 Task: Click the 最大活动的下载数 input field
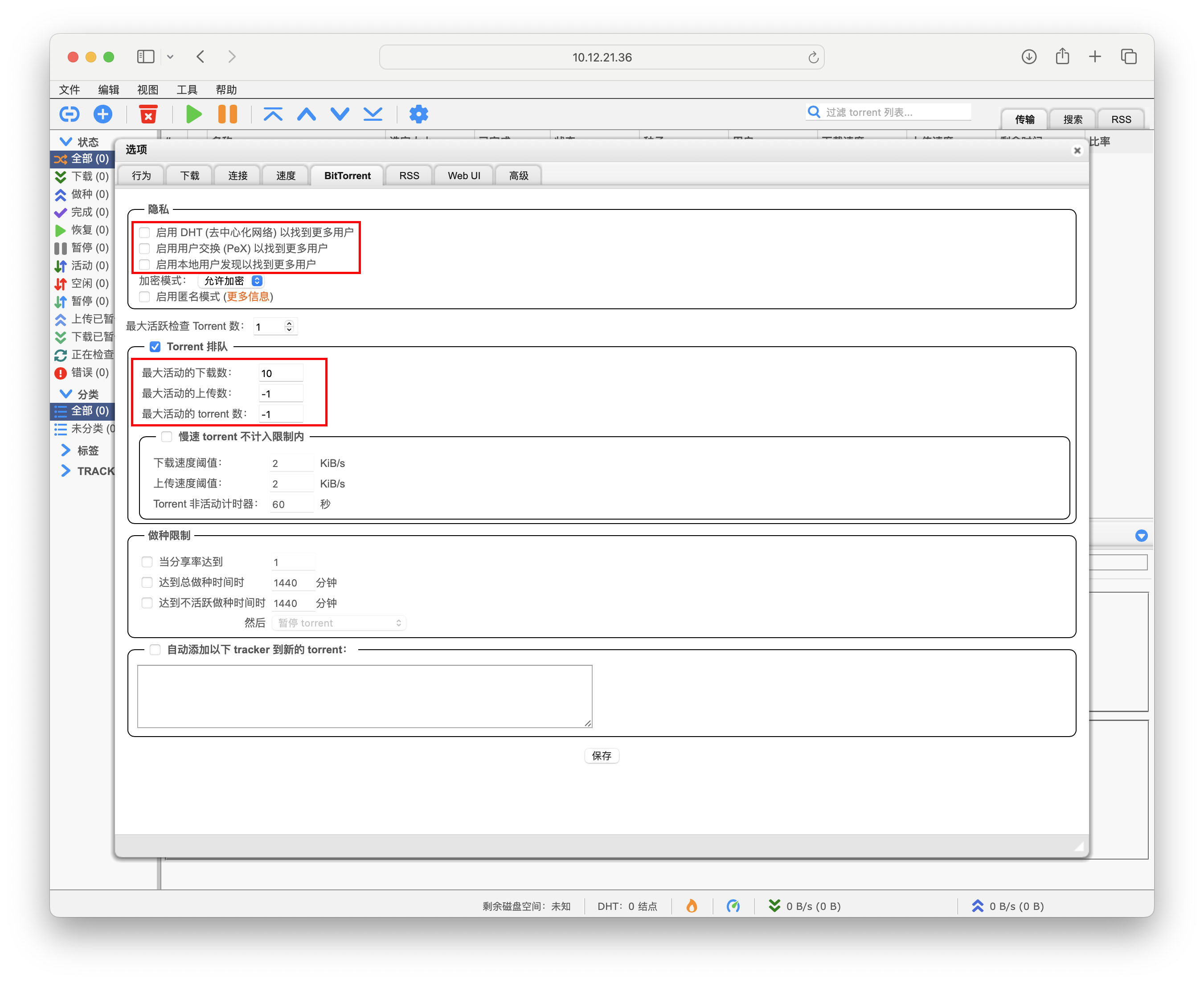[x=281, y=373]
